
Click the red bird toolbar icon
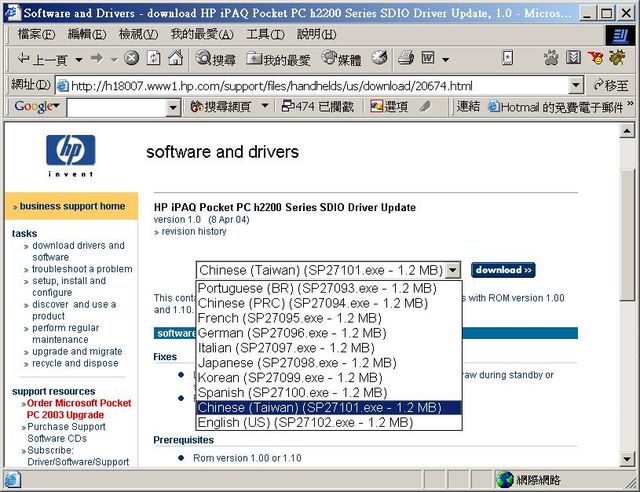pyautogui.click(x=595, y=58)
